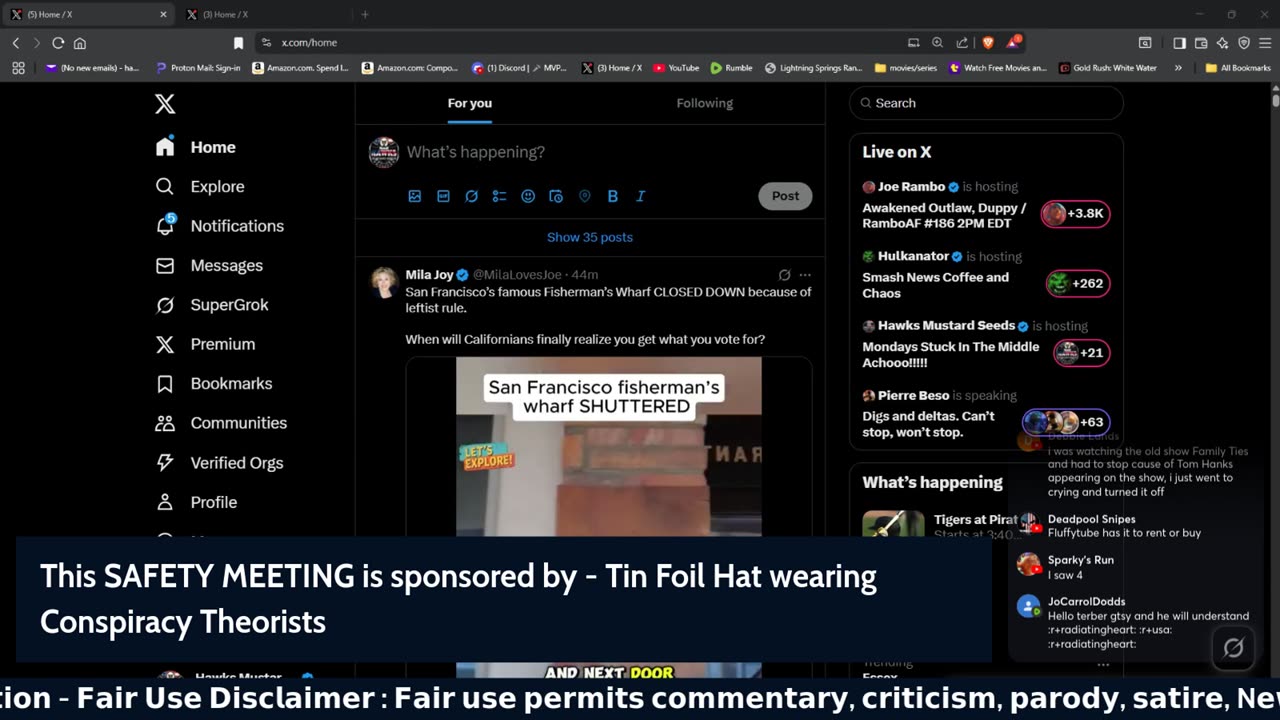Toggle italic text in composer
The height and width of the screenshot is (720, 1280).
click(x=641, y=196)
